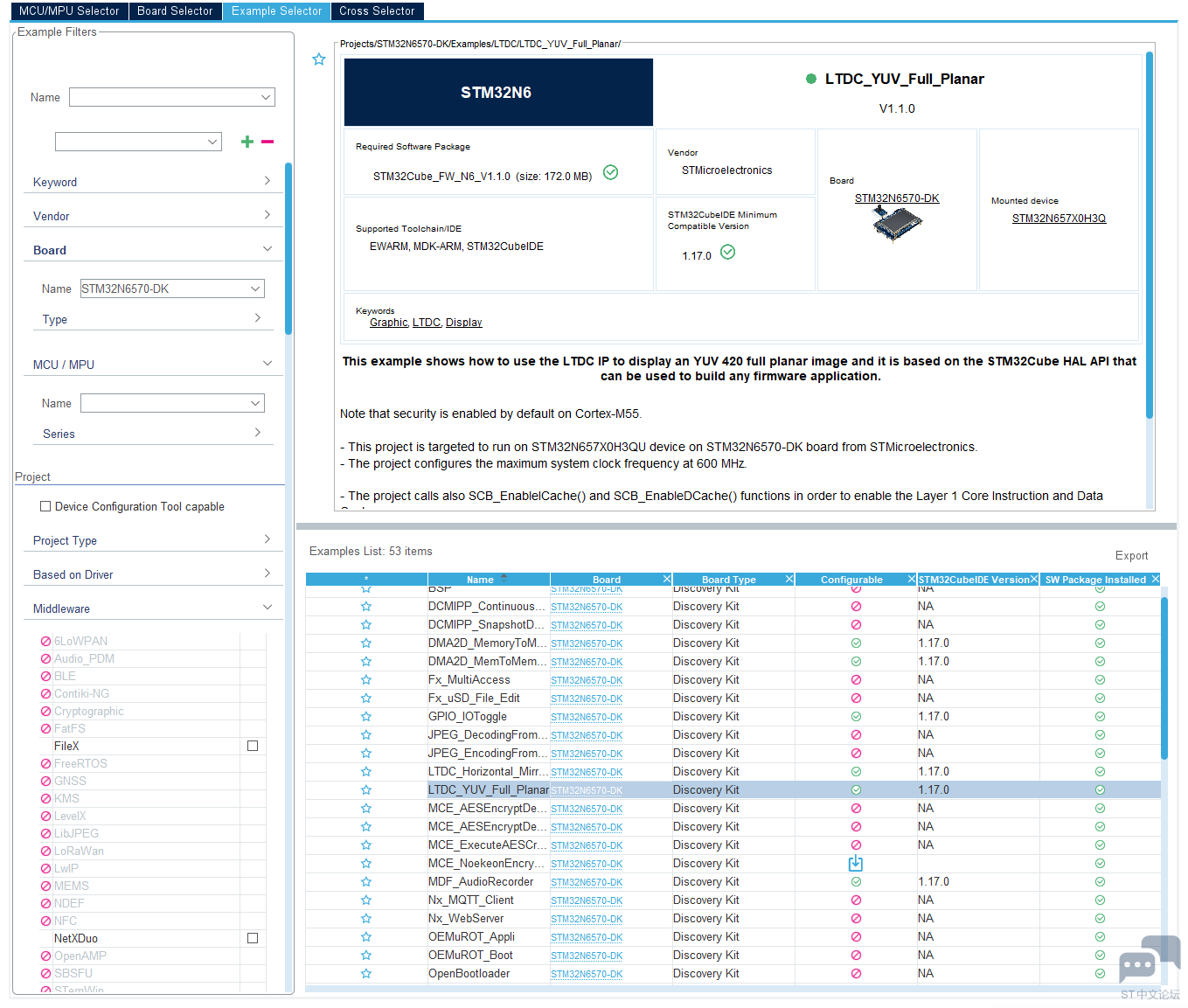Click the Graphic keyword link
This screenshot has width=1188, height=1008.
coord(388,323)
